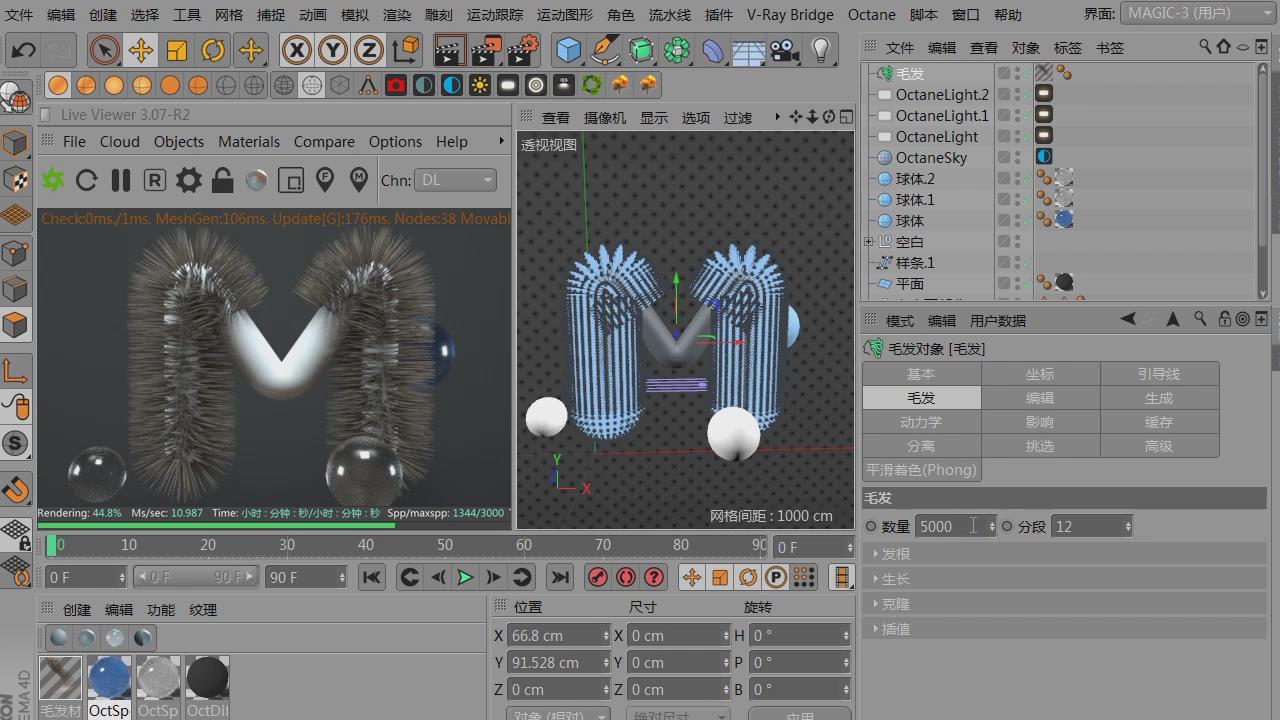This screenshot has width=1280, height=720.
Task: Open the Cube primitive tool
Action: (x=569, y=50)
